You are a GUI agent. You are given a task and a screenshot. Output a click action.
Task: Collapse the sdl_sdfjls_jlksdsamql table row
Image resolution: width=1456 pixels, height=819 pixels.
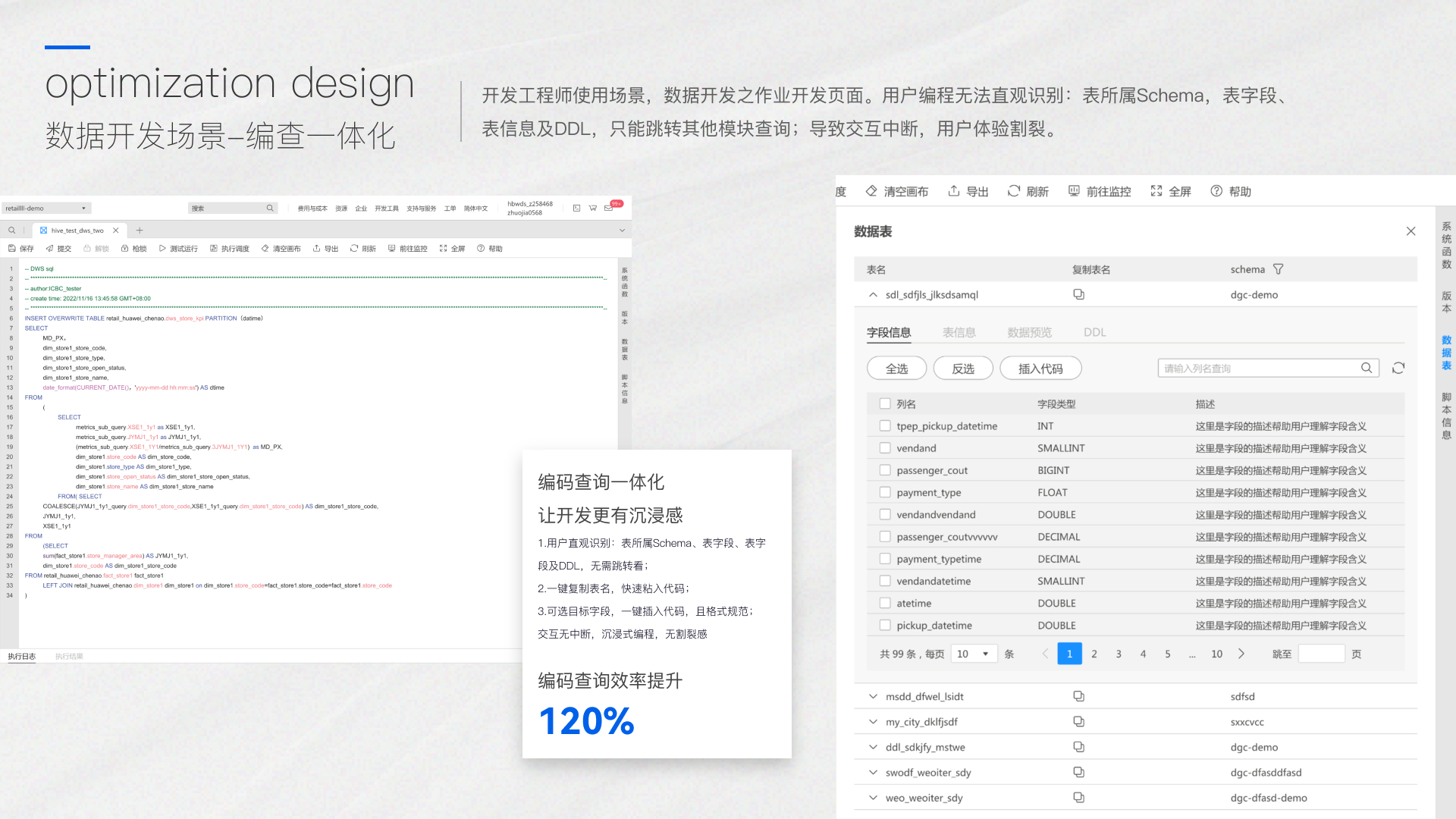873,294
